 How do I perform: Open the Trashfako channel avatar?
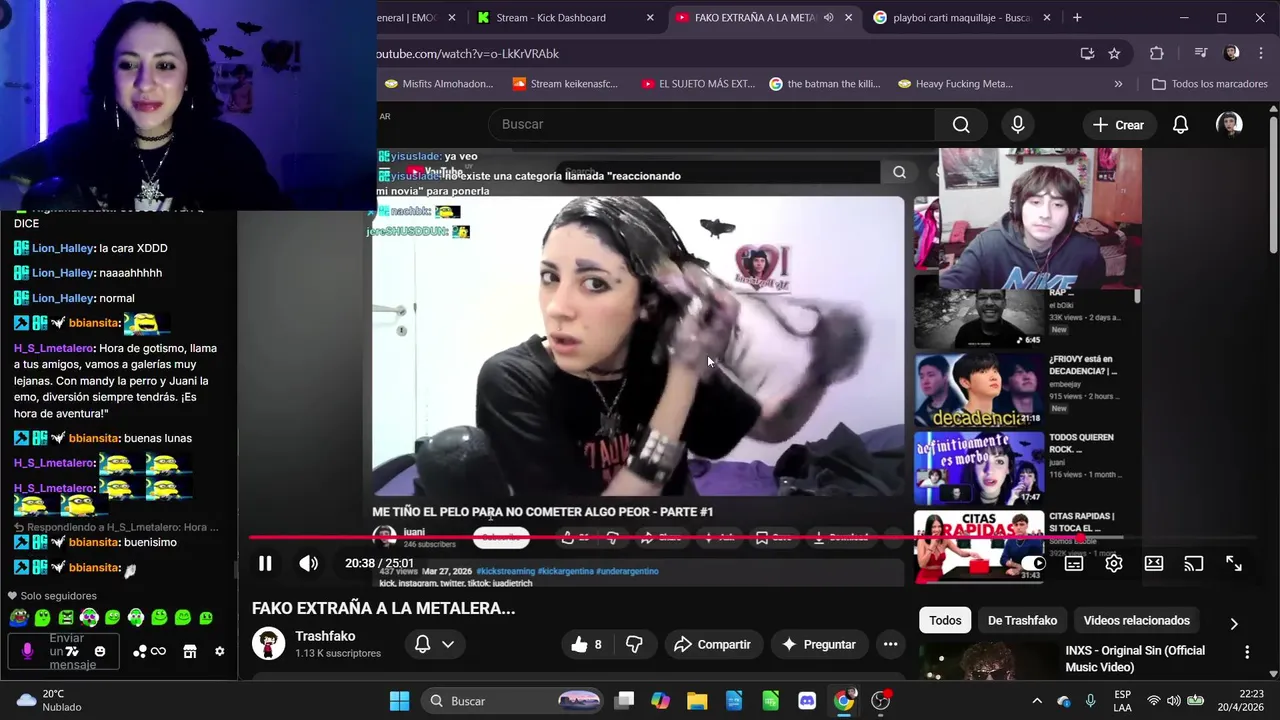(x=268, y=644)
